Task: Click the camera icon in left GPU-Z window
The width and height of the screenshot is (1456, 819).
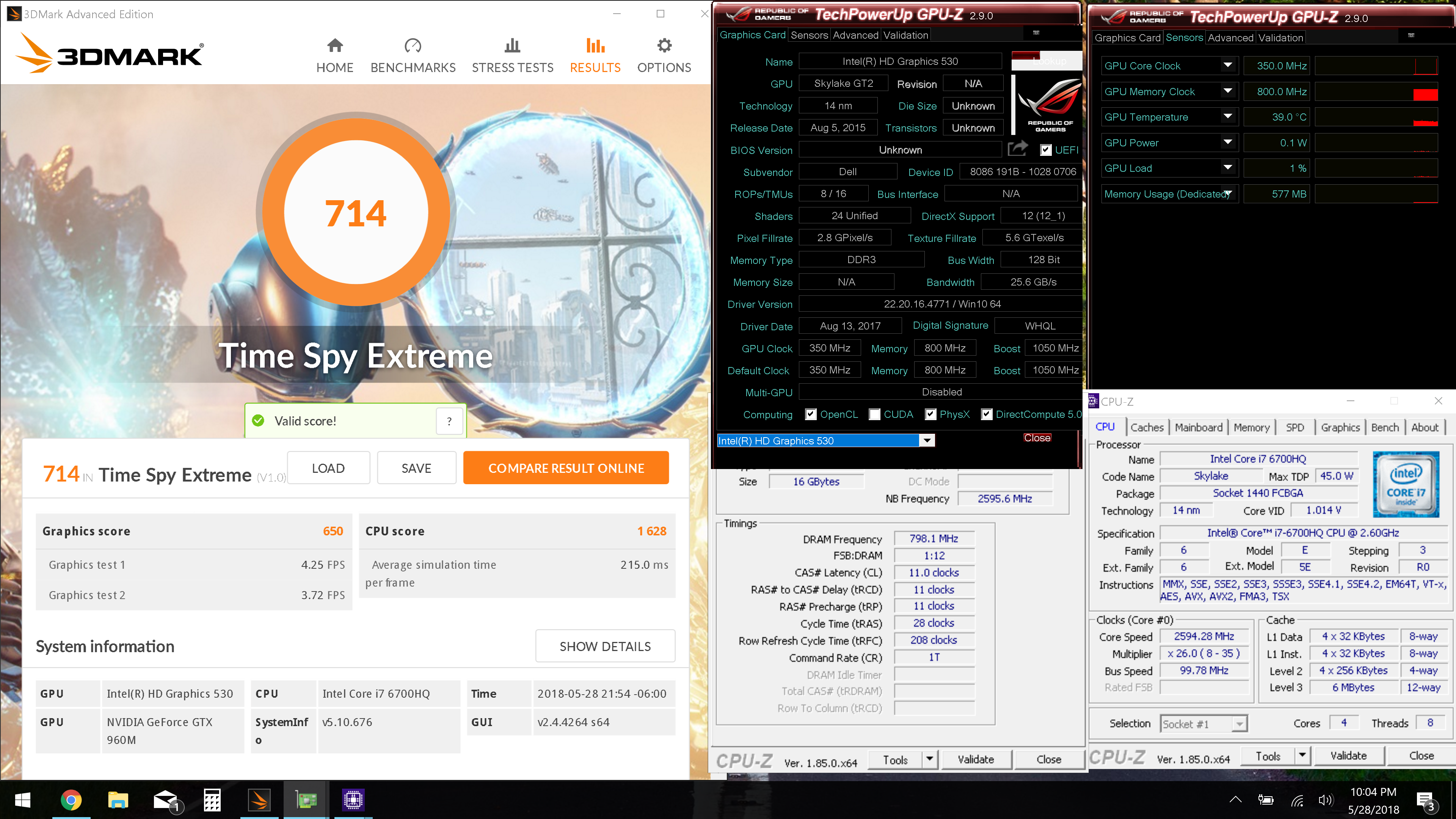Action: [x=1036, y=33]
